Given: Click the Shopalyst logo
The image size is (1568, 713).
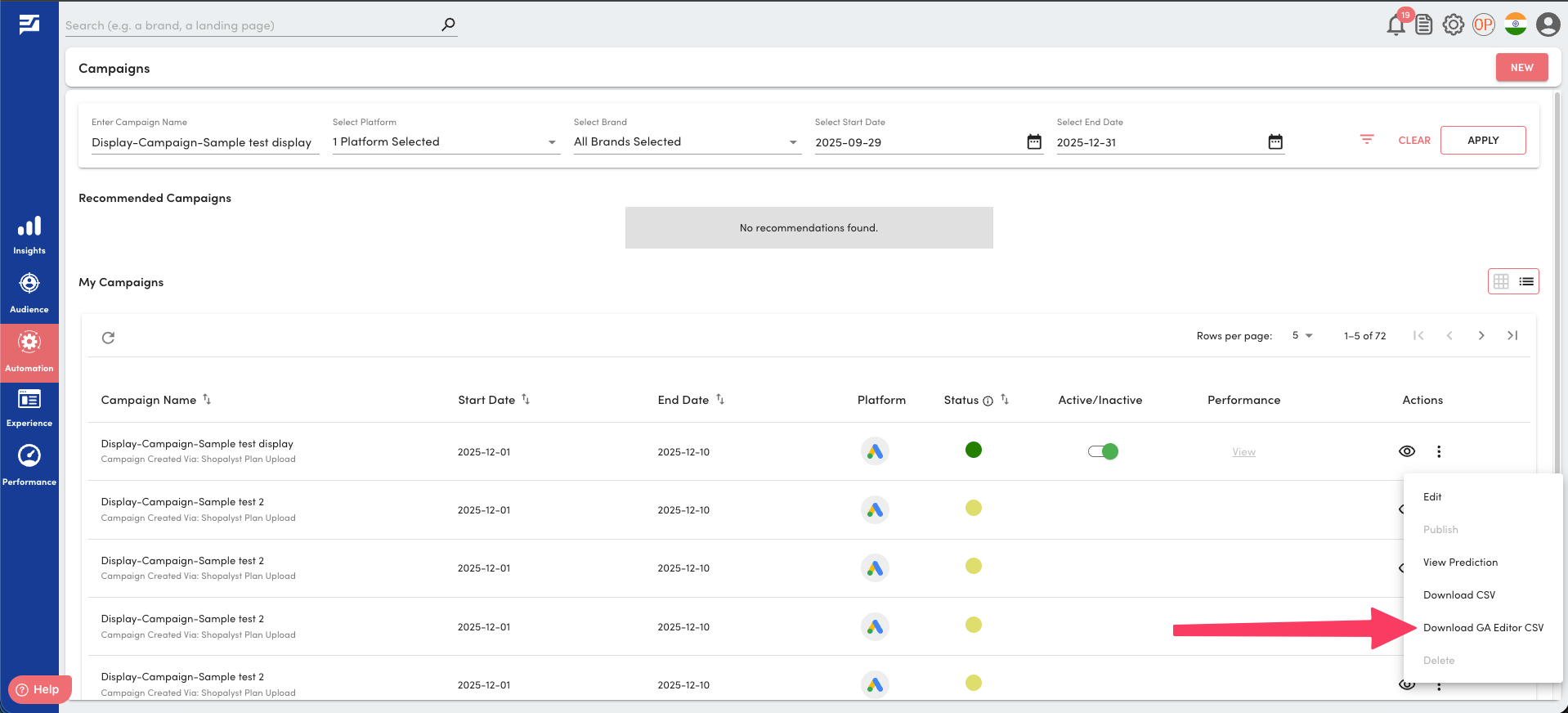Looking at the screenshot, I should coord(29,25).
